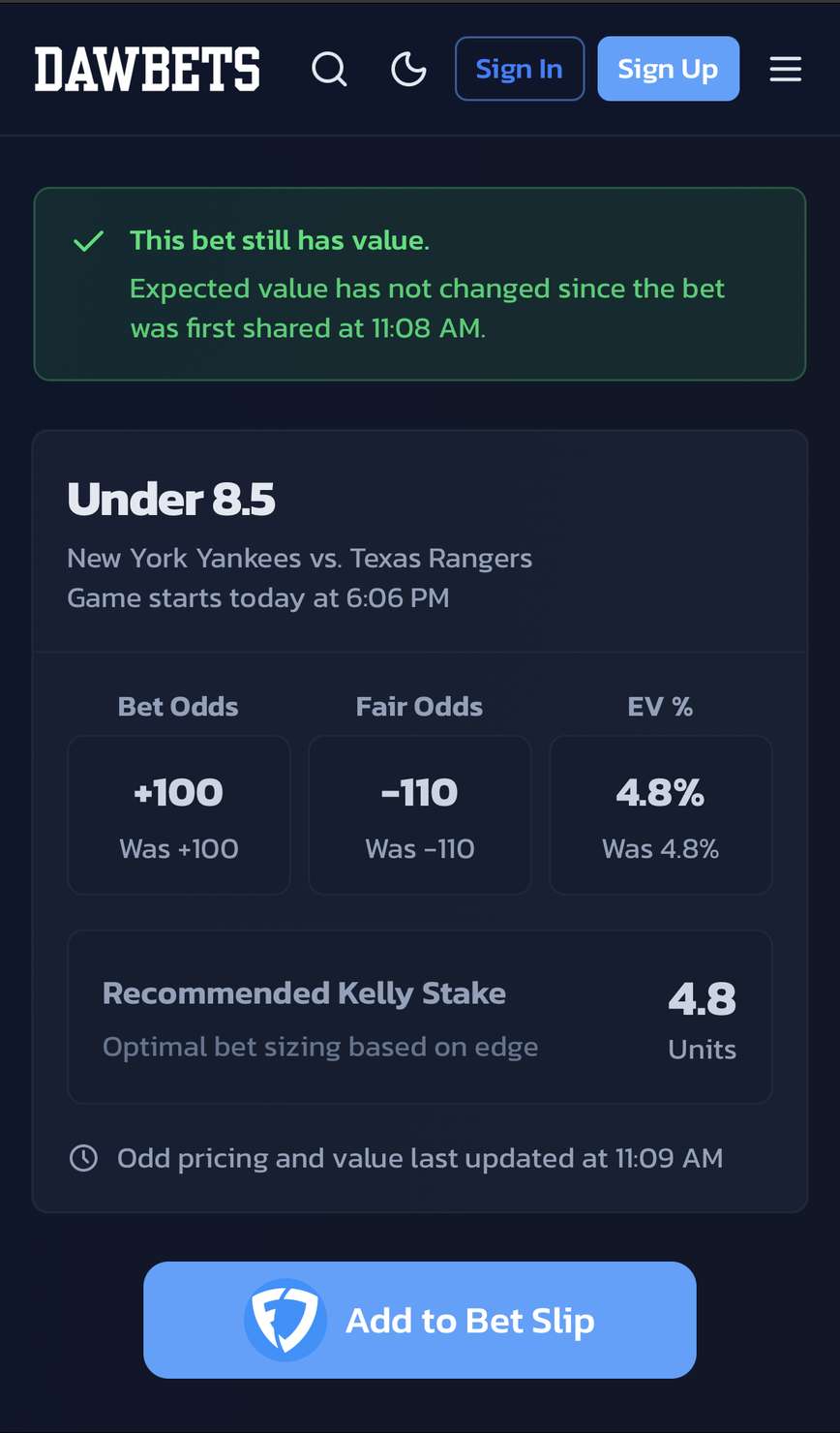The height and width of the screenshot is (1433, 840).
Task: Click New York Yankees vs. Texas Rangers text
Action: click(299, 559)
